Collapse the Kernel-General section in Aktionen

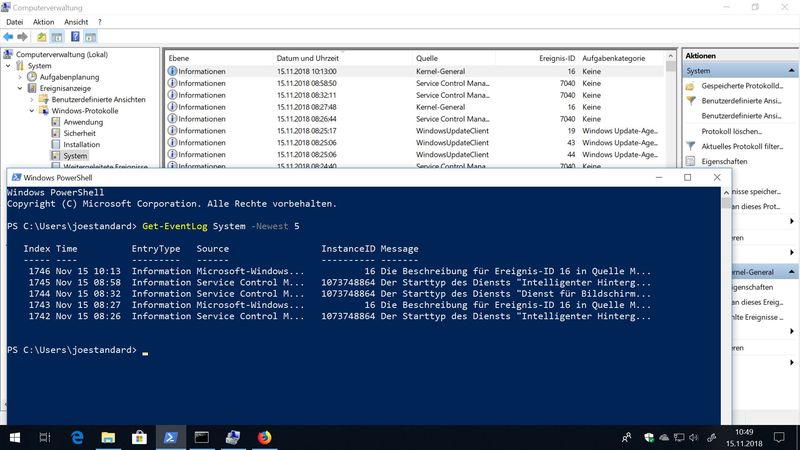click(791, 272)
